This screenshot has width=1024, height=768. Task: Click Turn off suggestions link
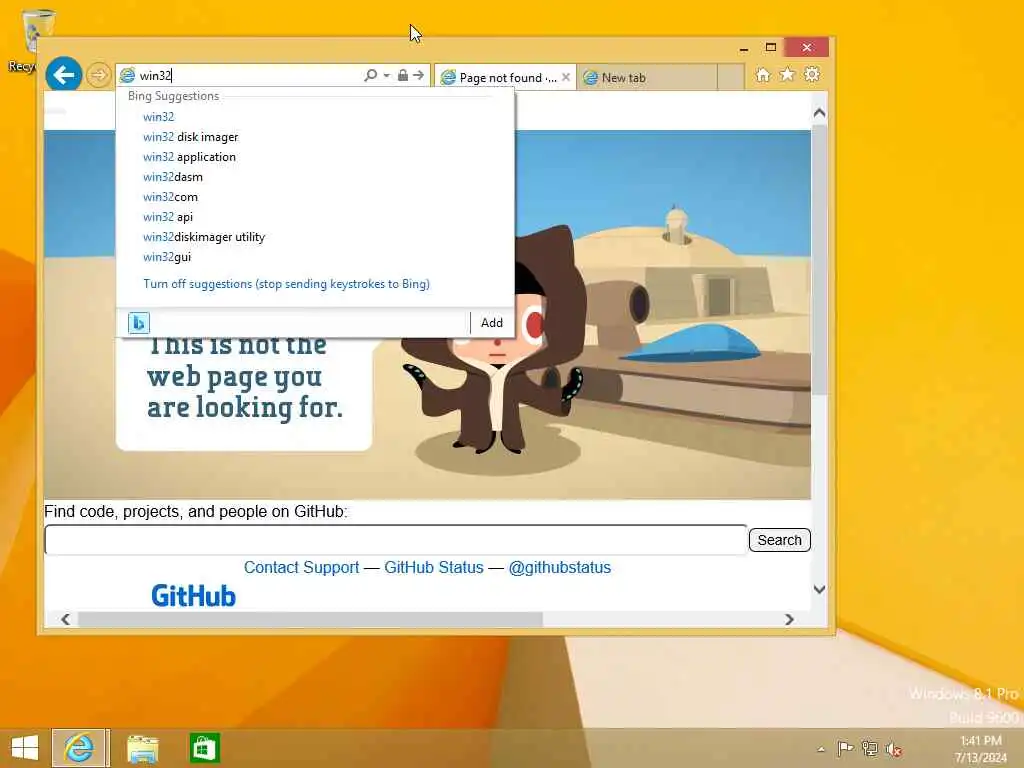pos(286,284)
